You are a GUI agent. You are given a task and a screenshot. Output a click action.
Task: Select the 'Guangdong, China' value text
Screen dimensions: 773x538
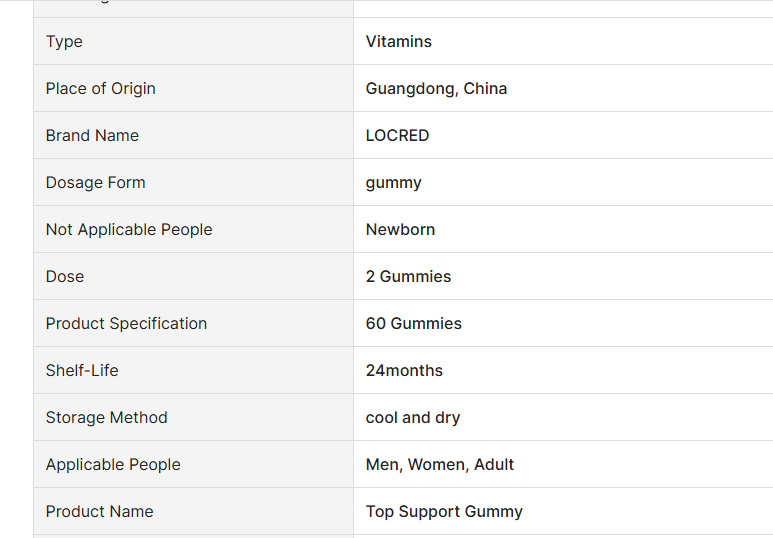pos(436,89)
